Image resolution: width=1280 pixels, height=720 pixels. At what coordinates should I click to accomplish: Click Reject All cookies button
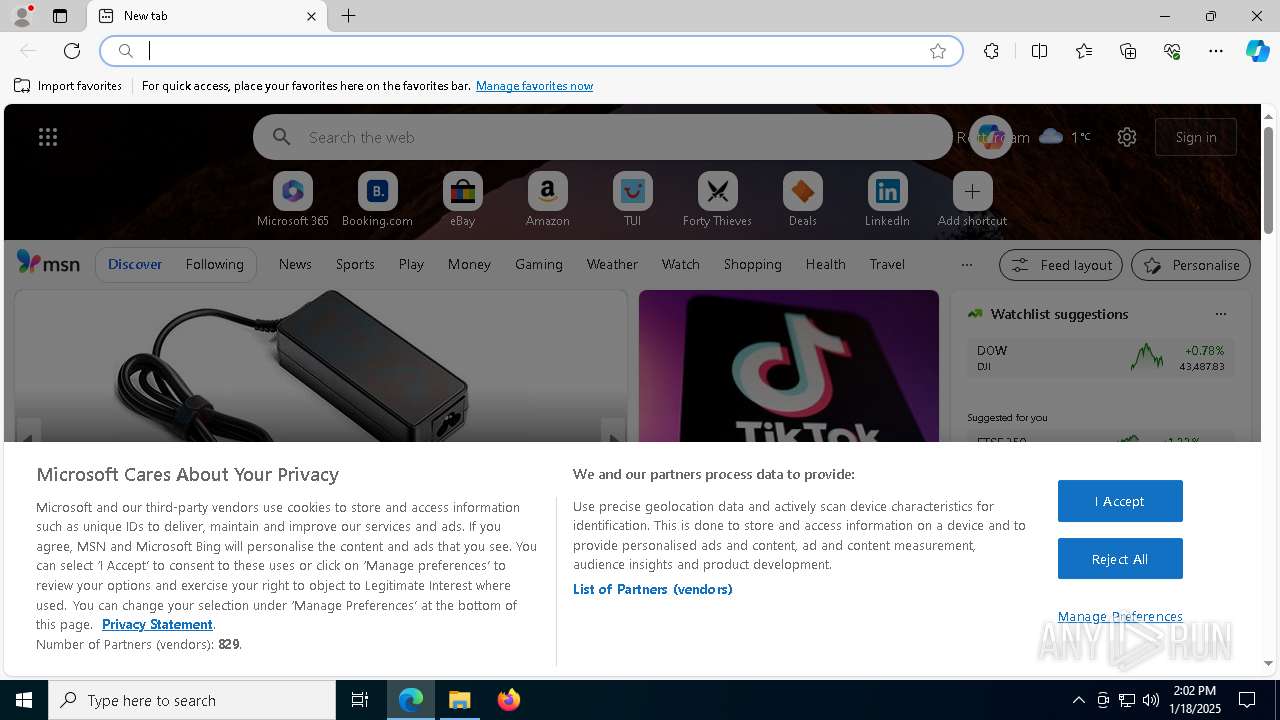(x=1120, y=559)
